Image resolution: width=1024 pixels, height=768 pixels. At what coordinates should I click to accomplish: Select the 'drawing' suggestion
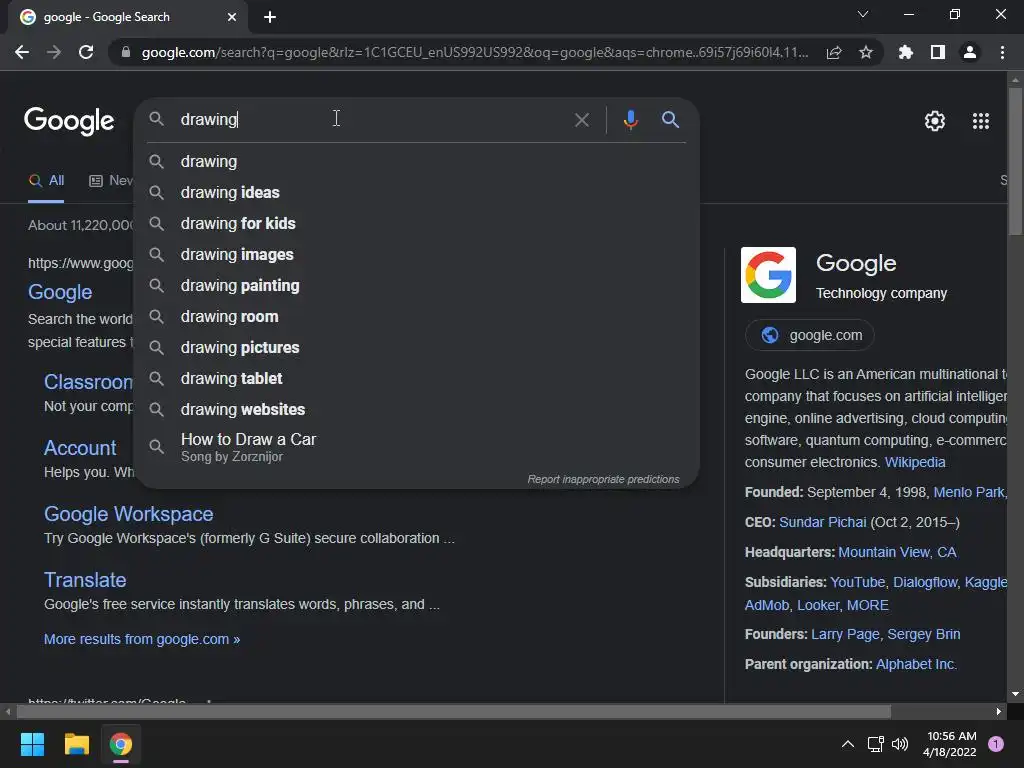pyautogui.click(x=417, y=161)
